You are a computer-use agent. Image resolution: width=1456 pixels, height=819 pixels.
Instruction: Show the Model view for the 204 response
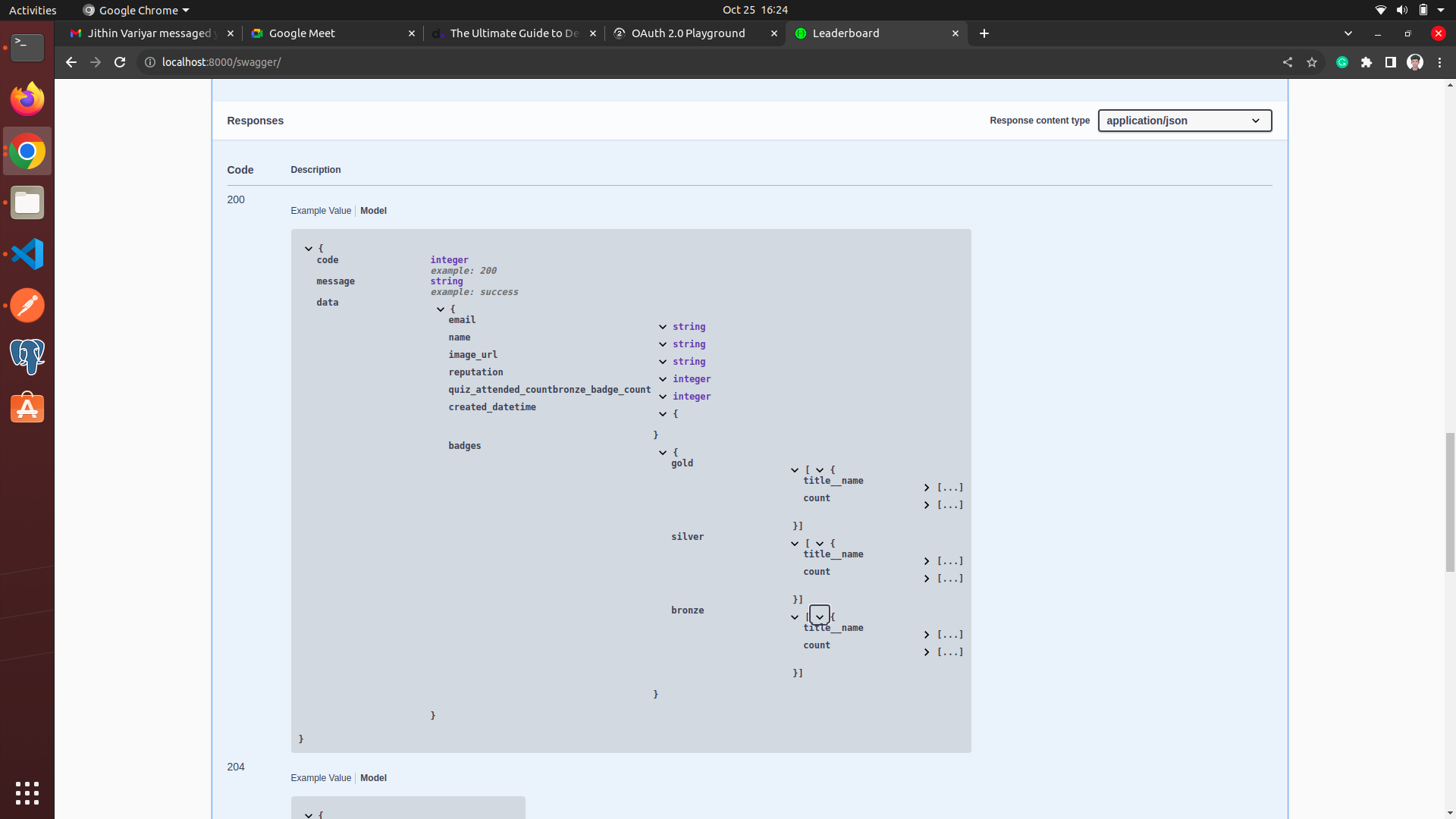pos(373,778)
